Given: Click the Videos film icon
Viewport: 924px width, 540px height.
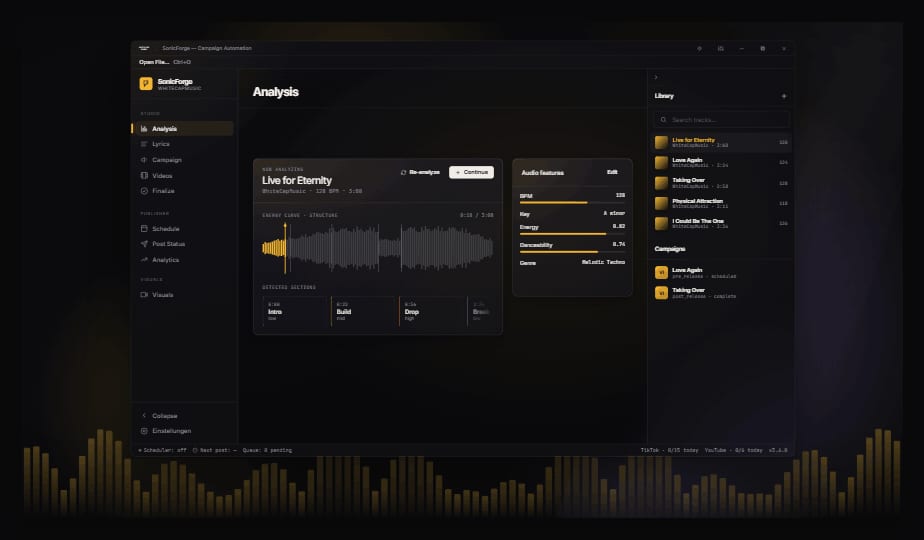Looking at the screenshot, I should (x=144, y=176).
